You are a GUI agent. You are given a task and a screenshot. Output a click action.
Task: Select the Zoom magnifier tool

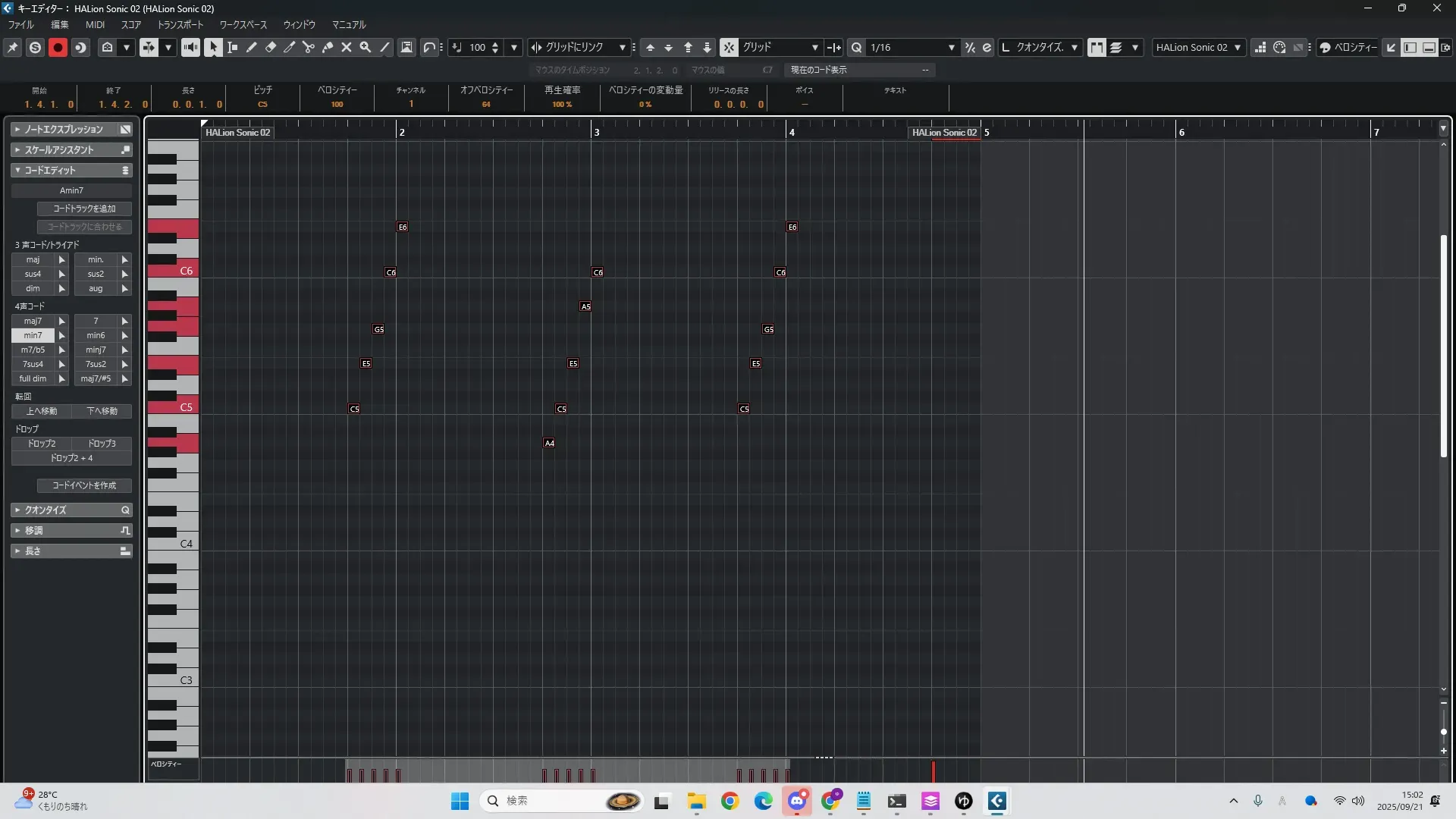tap(366, 47)
